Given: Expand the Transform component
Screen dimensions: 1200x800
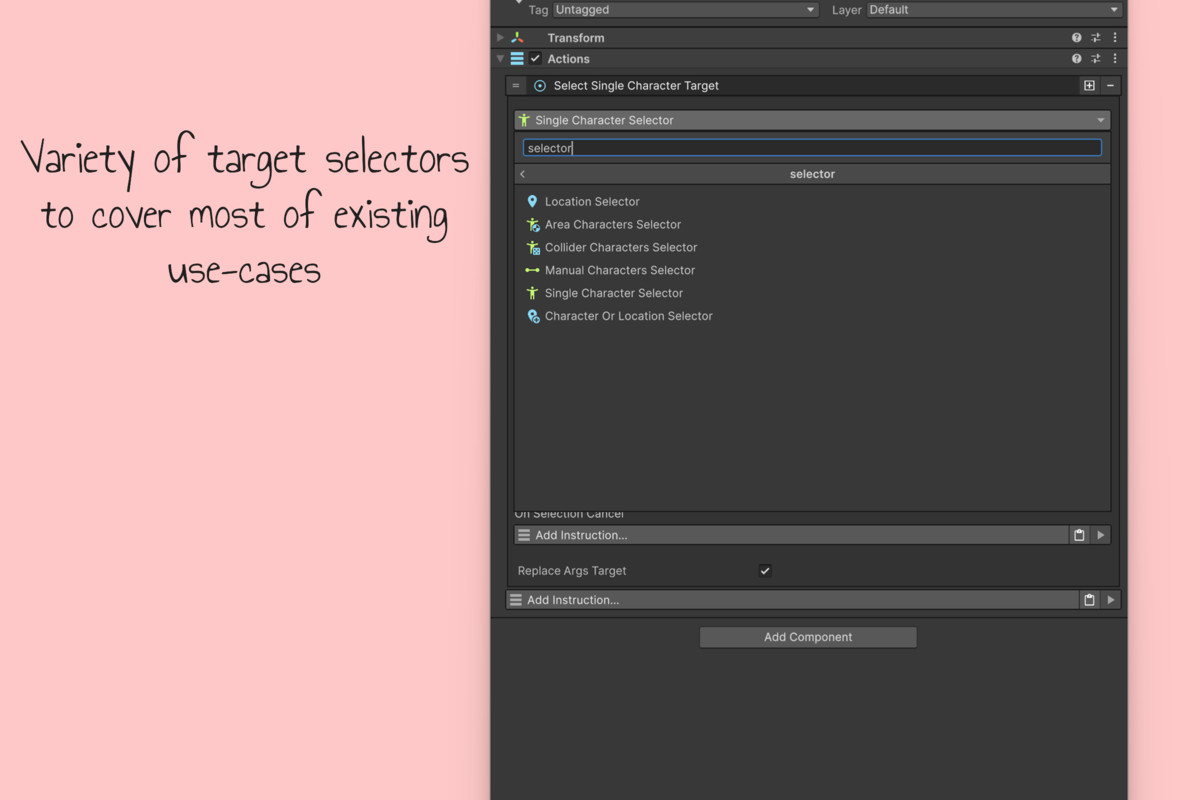Looking at the screenshot, I should point(499,37).
